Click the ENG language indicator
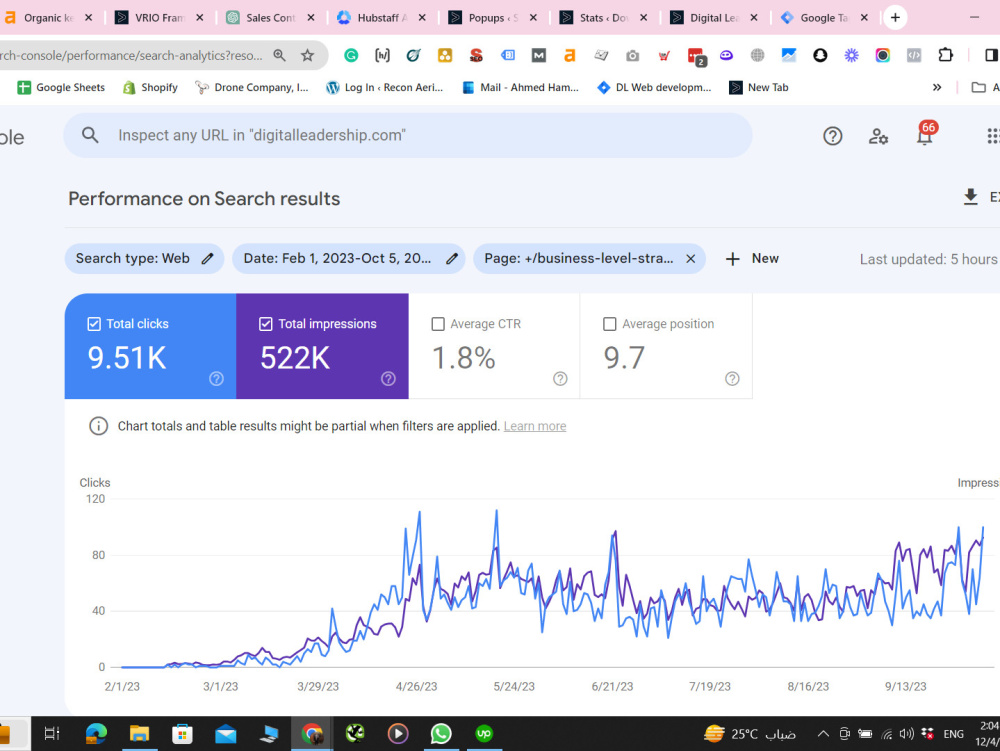Viewport: 1000px width, 751px height. click(953, 734)
